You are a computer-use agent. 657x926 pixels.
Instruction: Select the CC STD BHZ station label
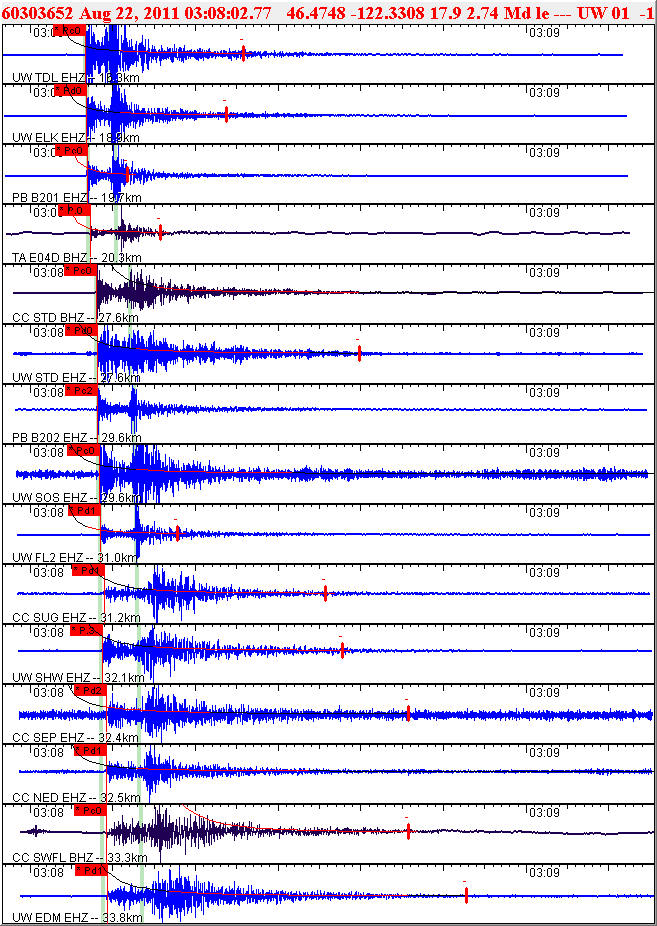pyautogui.click(x=76, y=318)
